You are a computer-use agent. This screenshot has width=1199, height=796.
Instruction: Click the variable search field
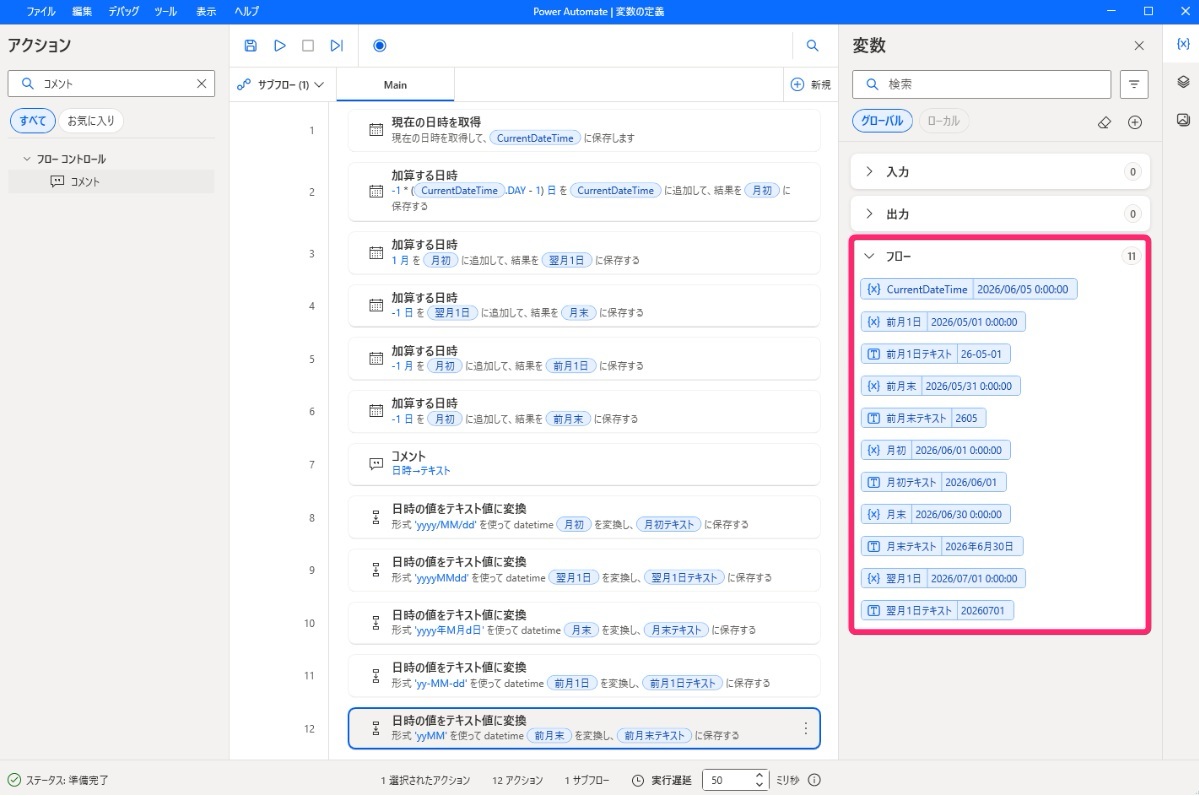(981, 84)
